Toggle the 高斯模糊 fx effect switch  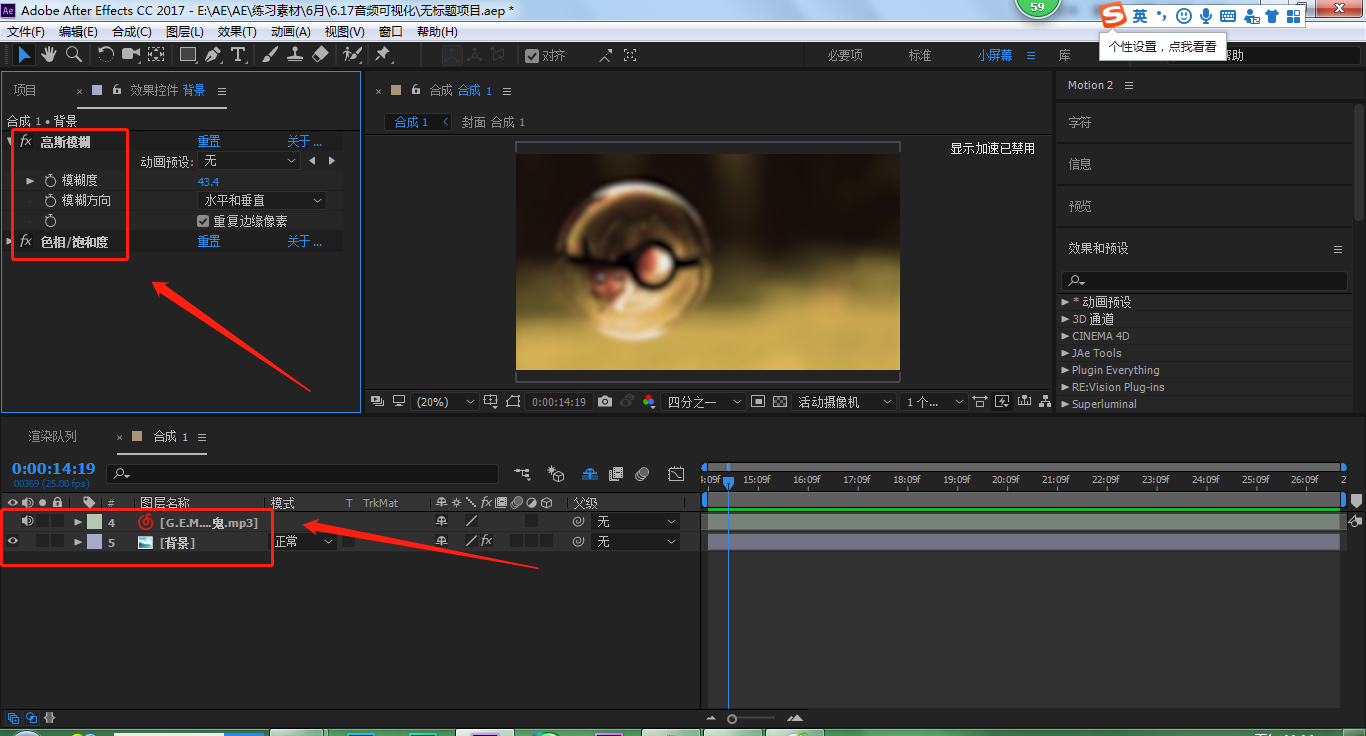(26, 141)
